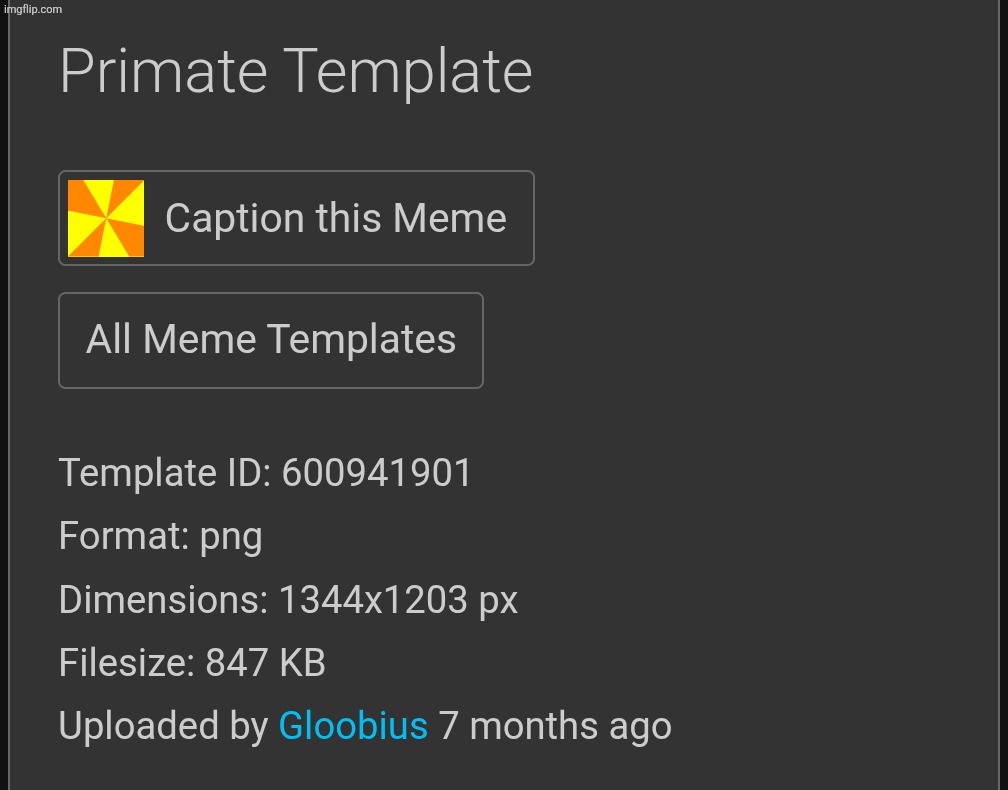Screen dimensions: 1008x790
Task: Click the Primate Template heading
Action: point(295,71)
